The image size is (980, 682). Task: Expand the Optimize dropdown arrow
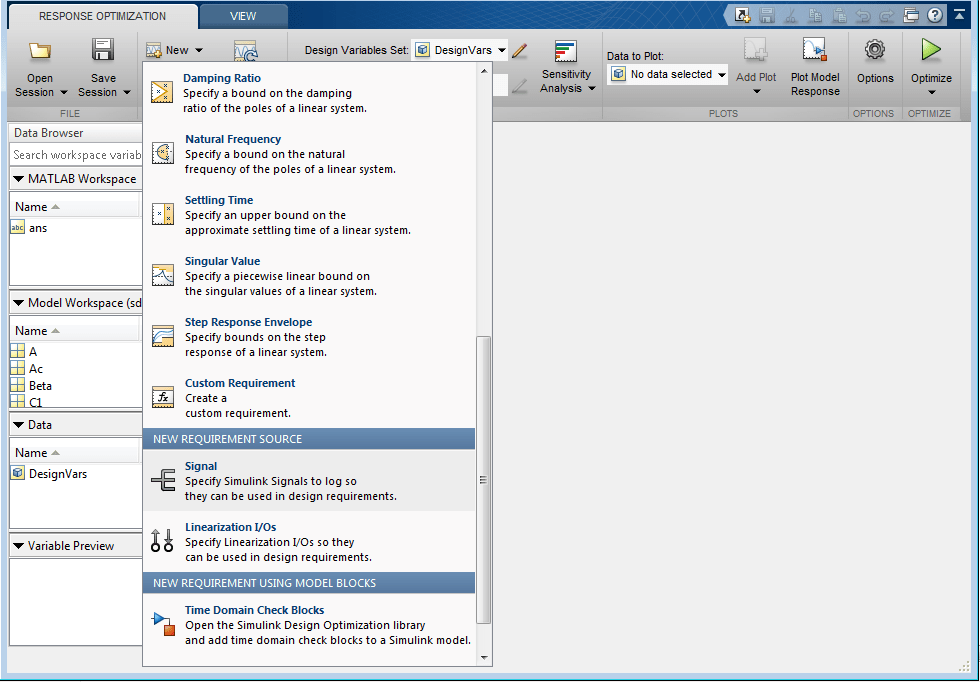coord(931,93)
